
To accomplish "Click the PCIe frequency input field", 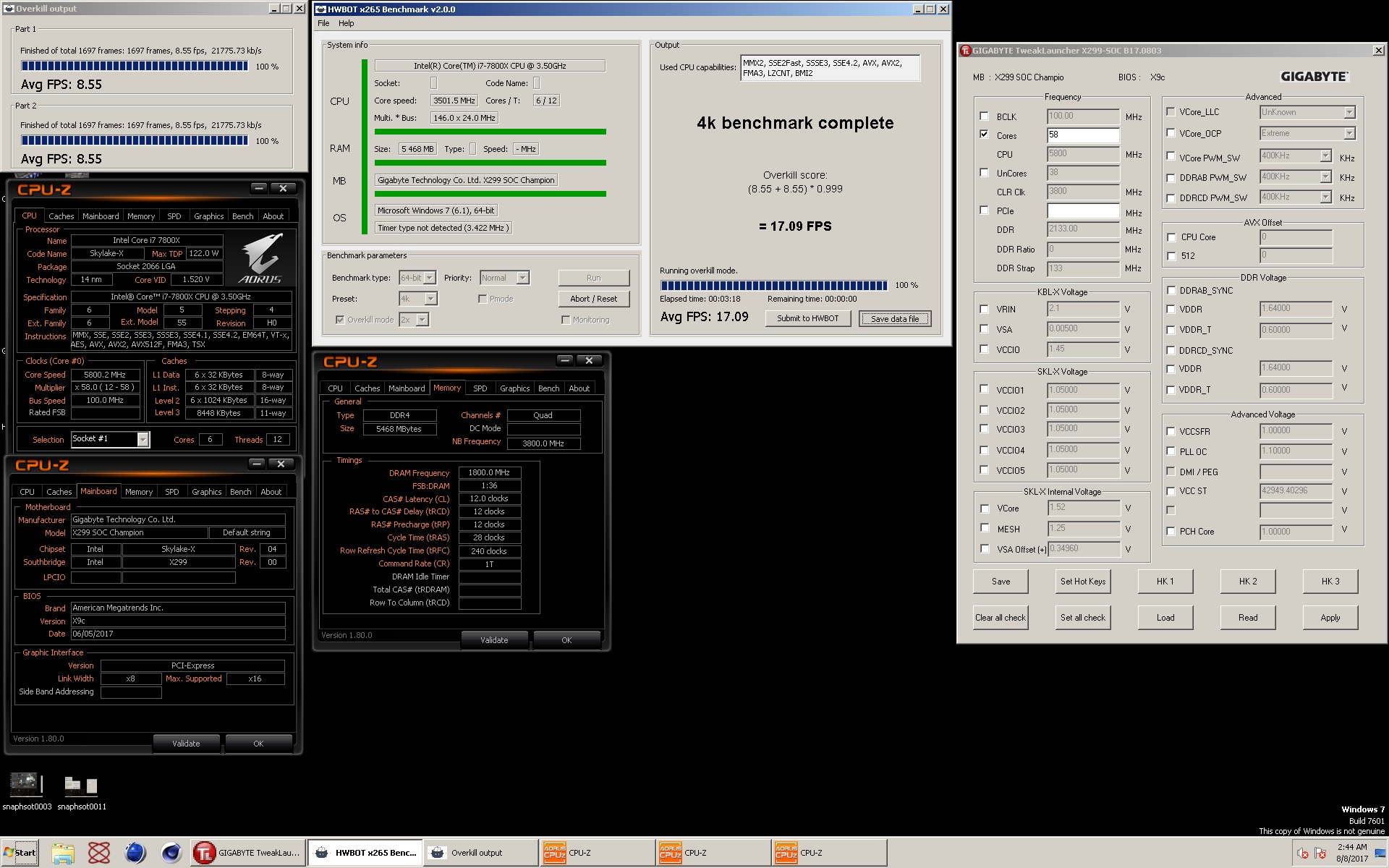I will click(1083, 211).
